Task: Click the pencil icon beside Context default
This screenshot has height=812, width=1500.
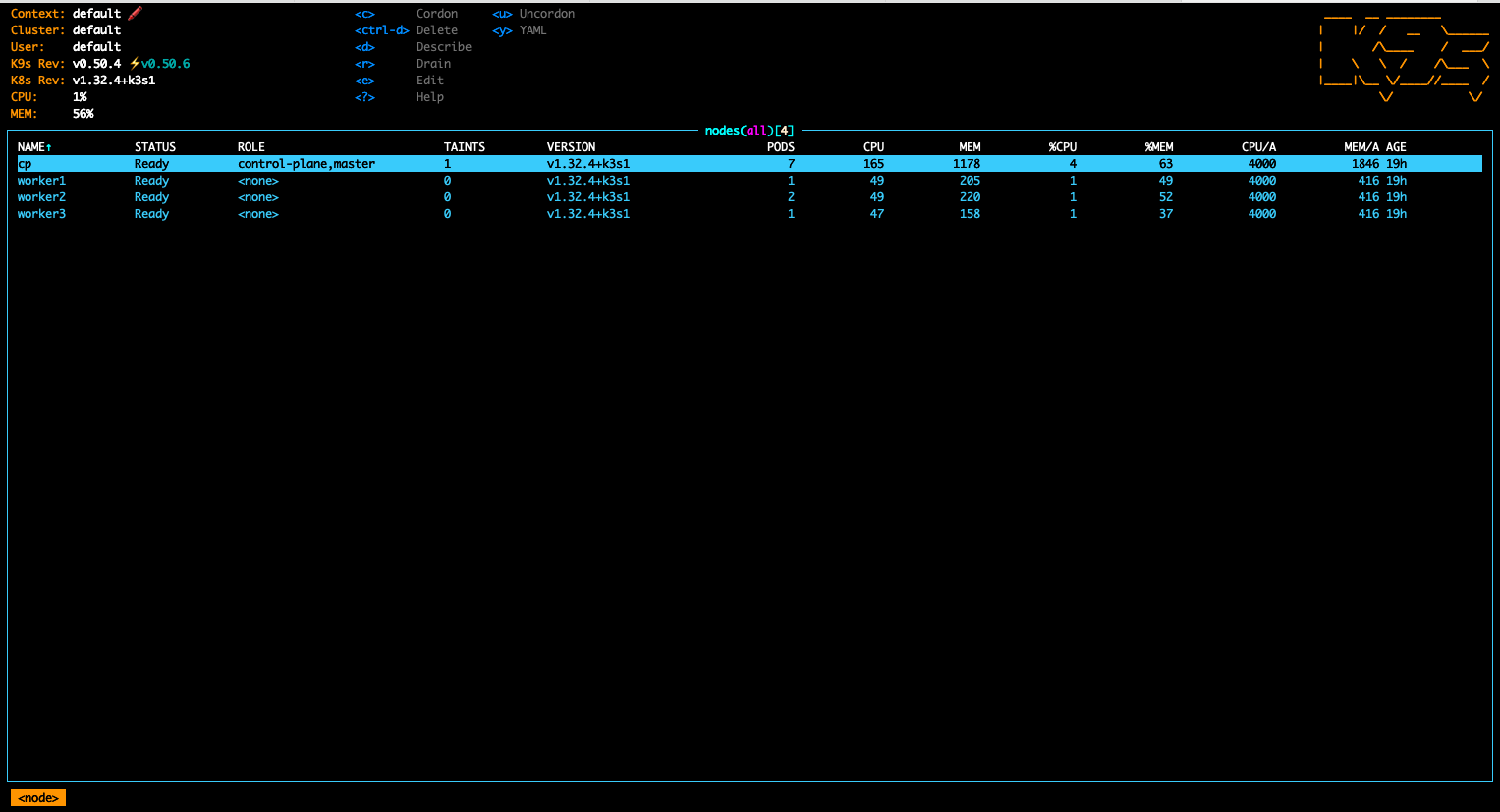Action: tap(135, 14)
